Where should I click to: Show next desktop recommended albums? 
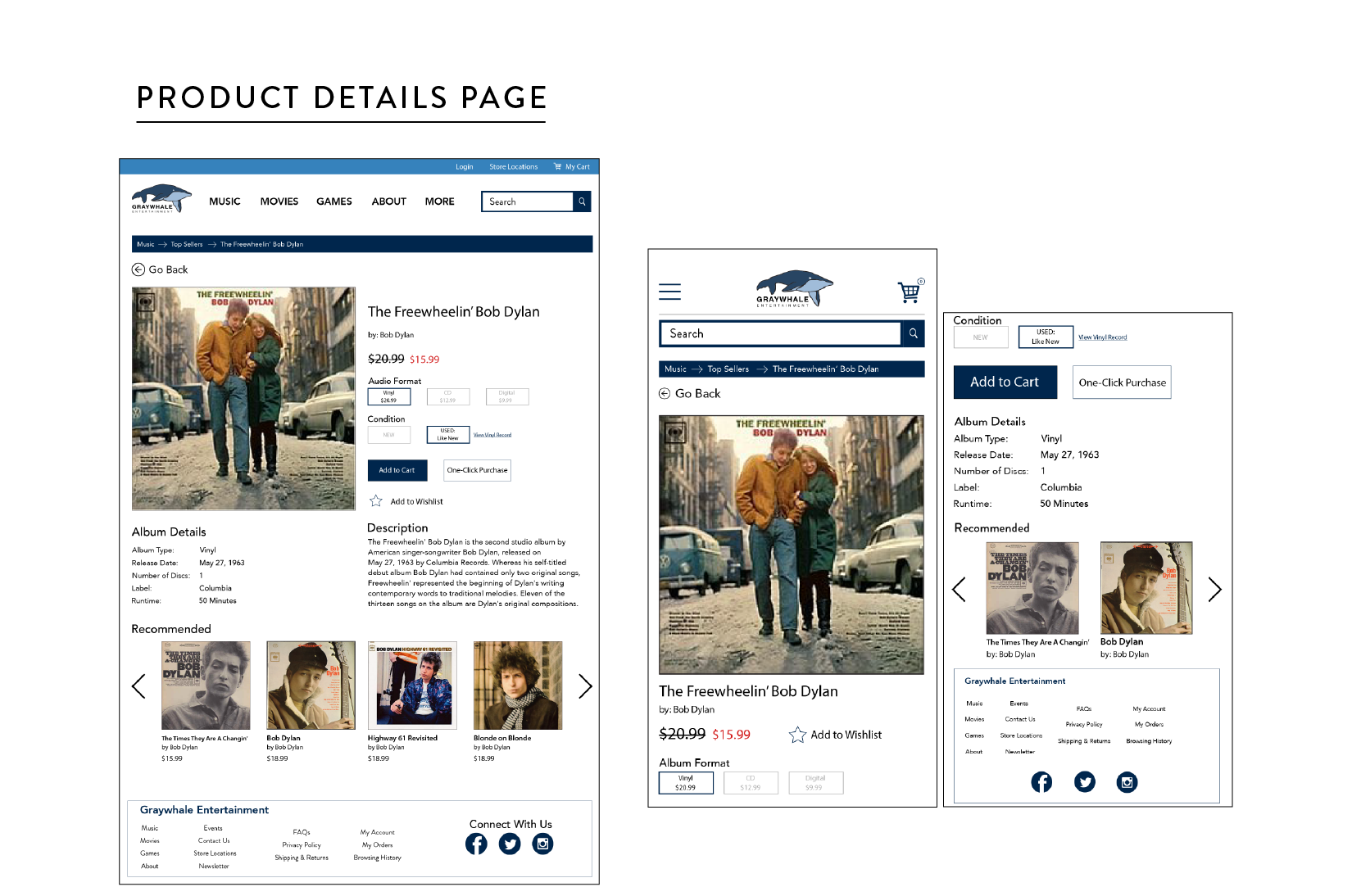(x=585, y=686)
